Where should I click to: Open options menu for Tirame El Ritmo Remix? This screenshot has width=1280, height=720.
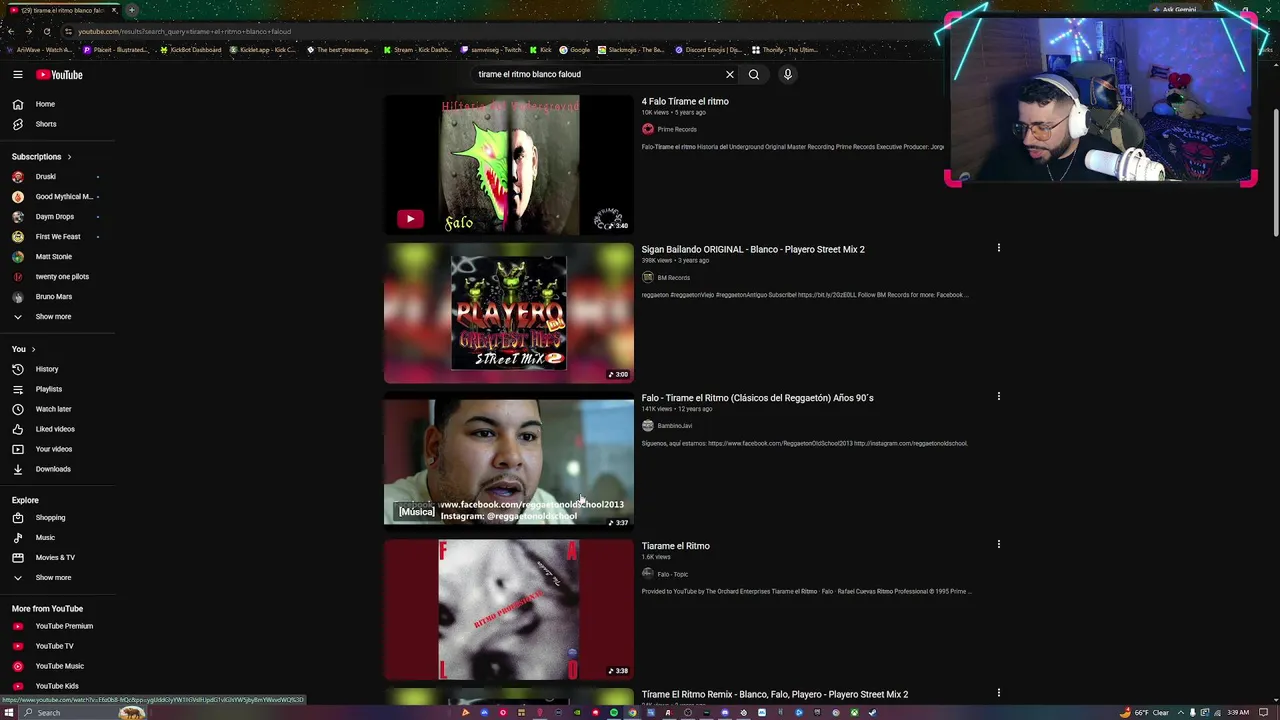point(998,692)
